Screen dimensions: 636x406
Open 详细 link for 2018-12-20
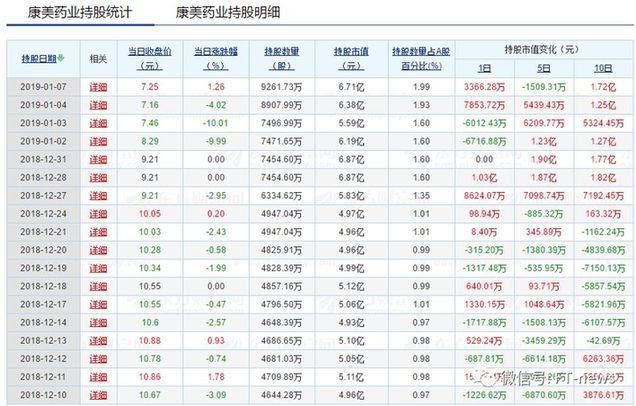98,250
